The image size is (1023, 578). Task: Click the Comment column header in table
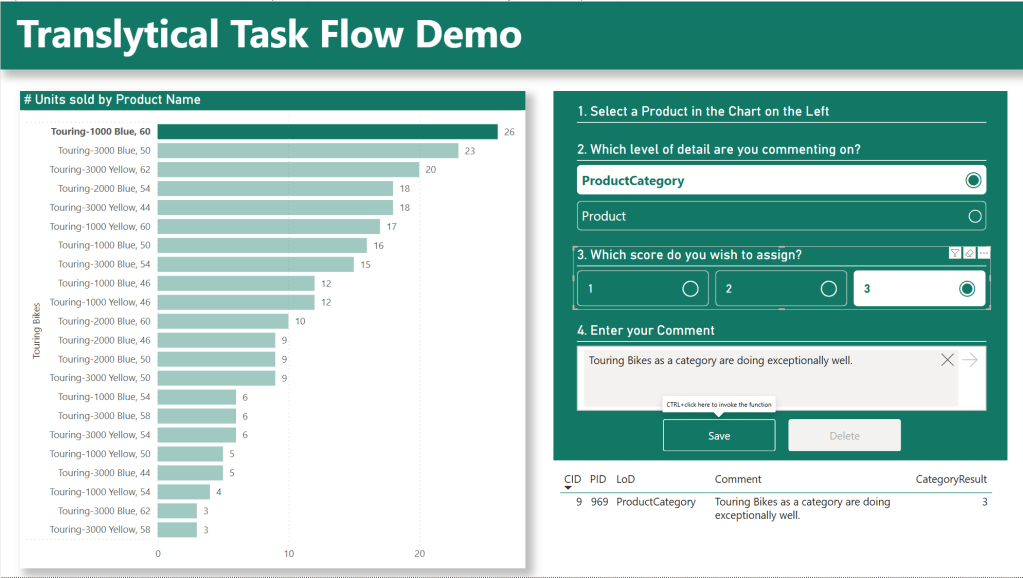(738, 479)
